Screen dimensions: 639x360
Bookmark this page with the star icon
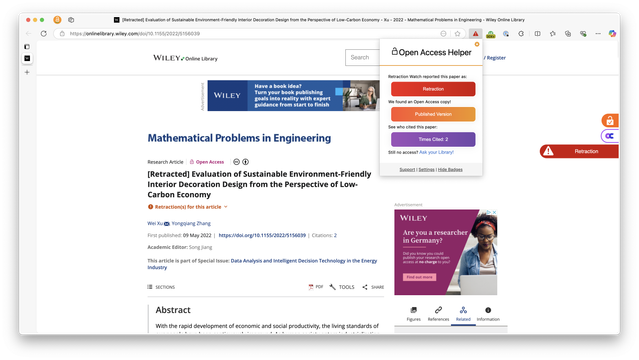[458, 34]
